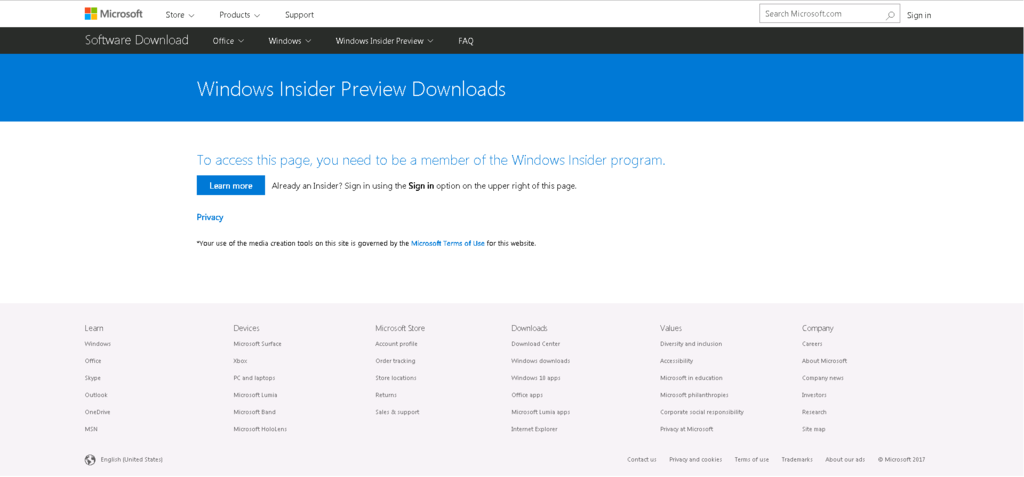Open Skype footer link
This screenshot has width=1024, height=477.
[93, 378]
